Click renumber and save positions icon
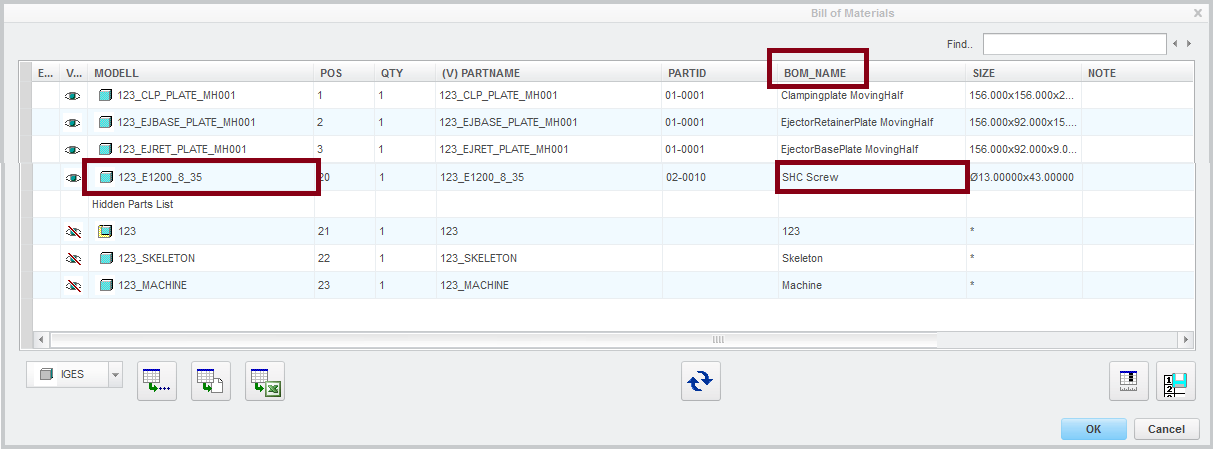 tap(1176, 381)
